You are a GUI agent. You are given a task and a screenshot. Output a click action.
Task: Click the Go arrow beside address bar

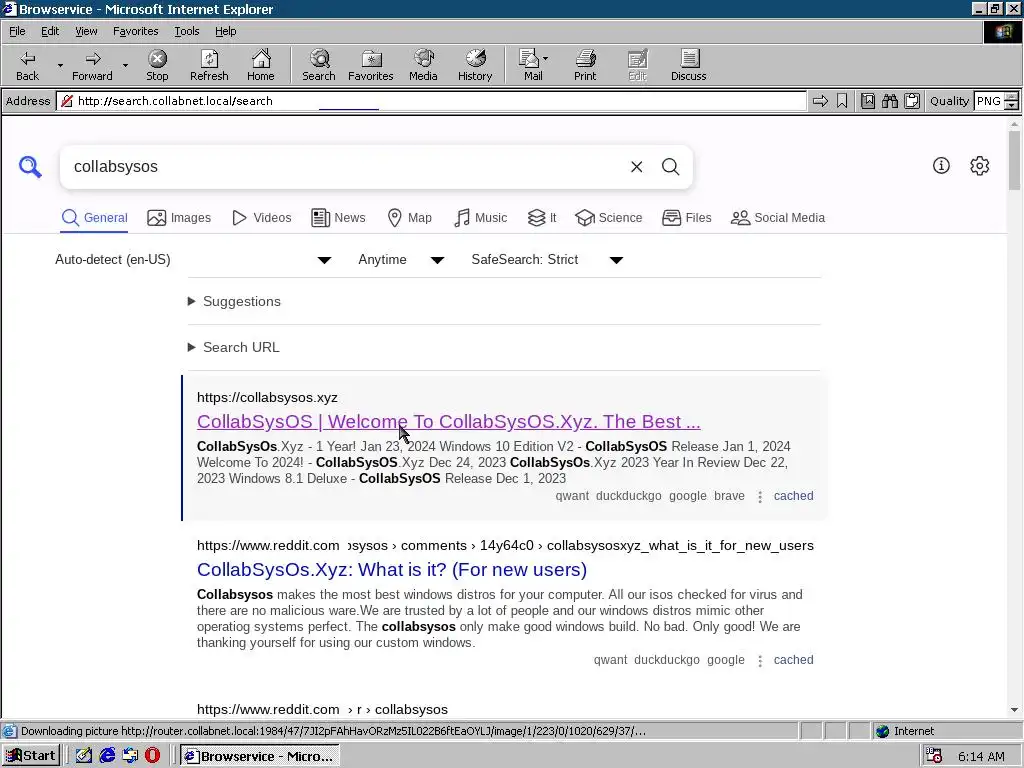820,101
